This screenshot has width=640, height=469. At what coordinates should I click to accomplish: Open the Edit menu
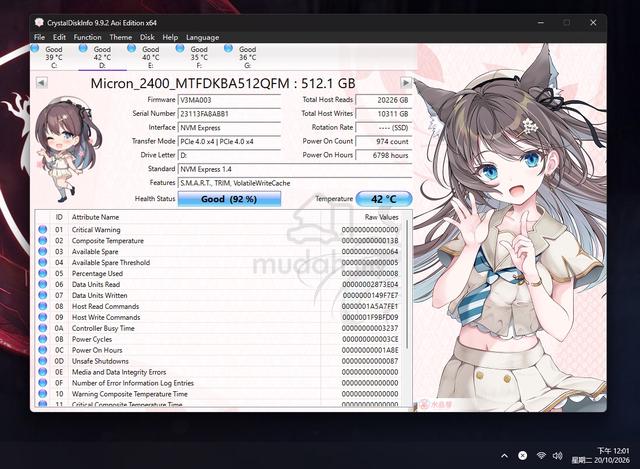click(x=59, y=37)
